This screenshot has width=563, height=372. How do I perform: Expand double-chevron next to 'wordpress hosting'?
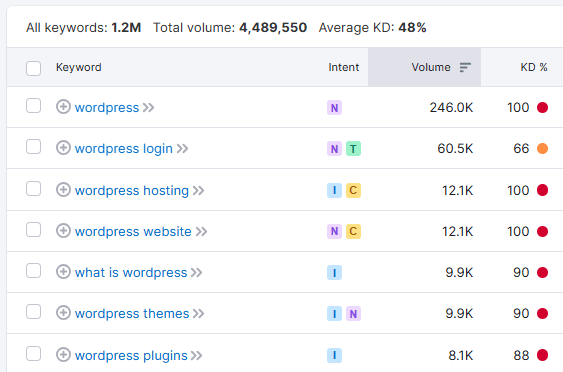point(198,190)
